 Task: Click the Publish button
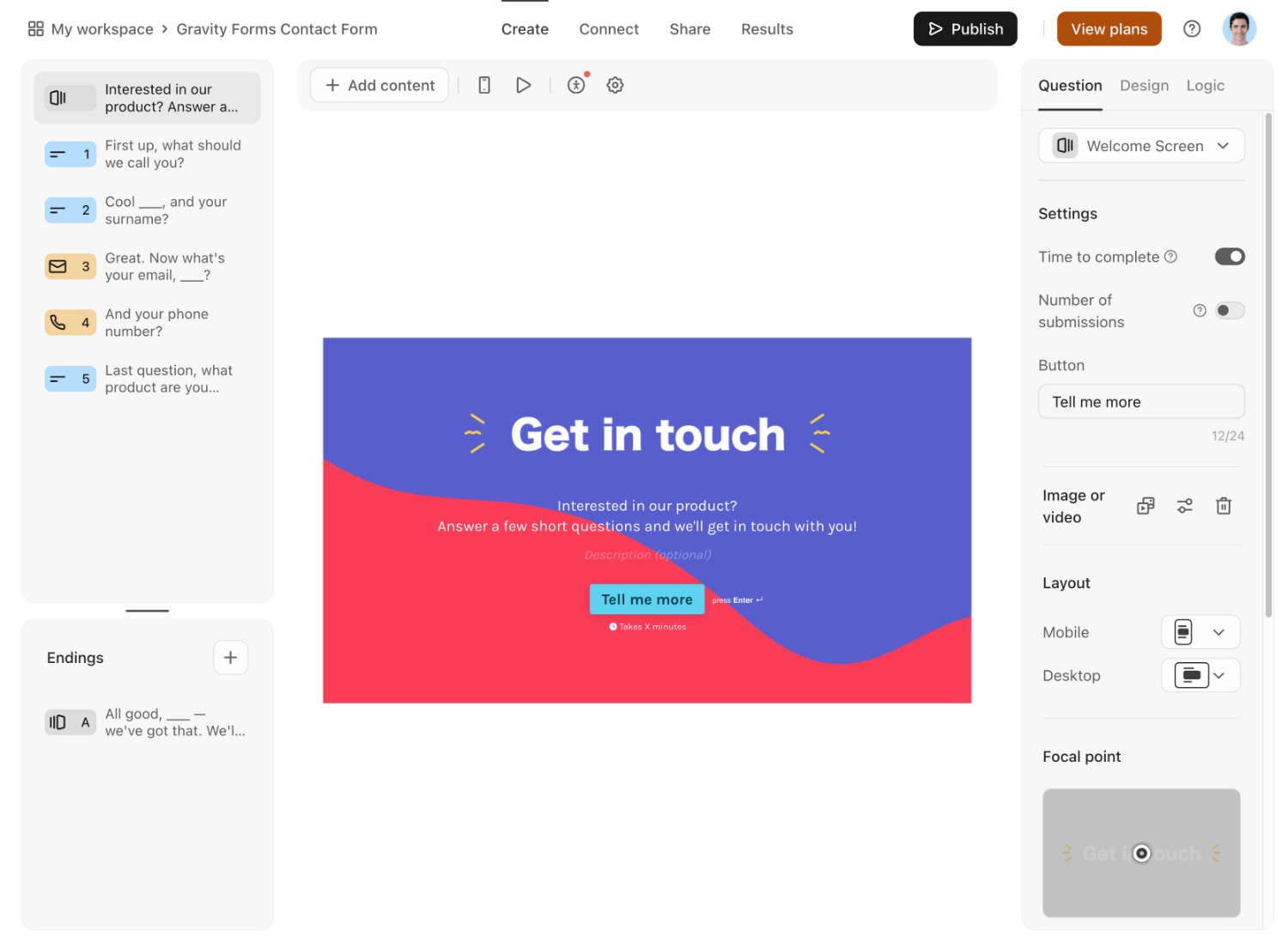[965, 29]
